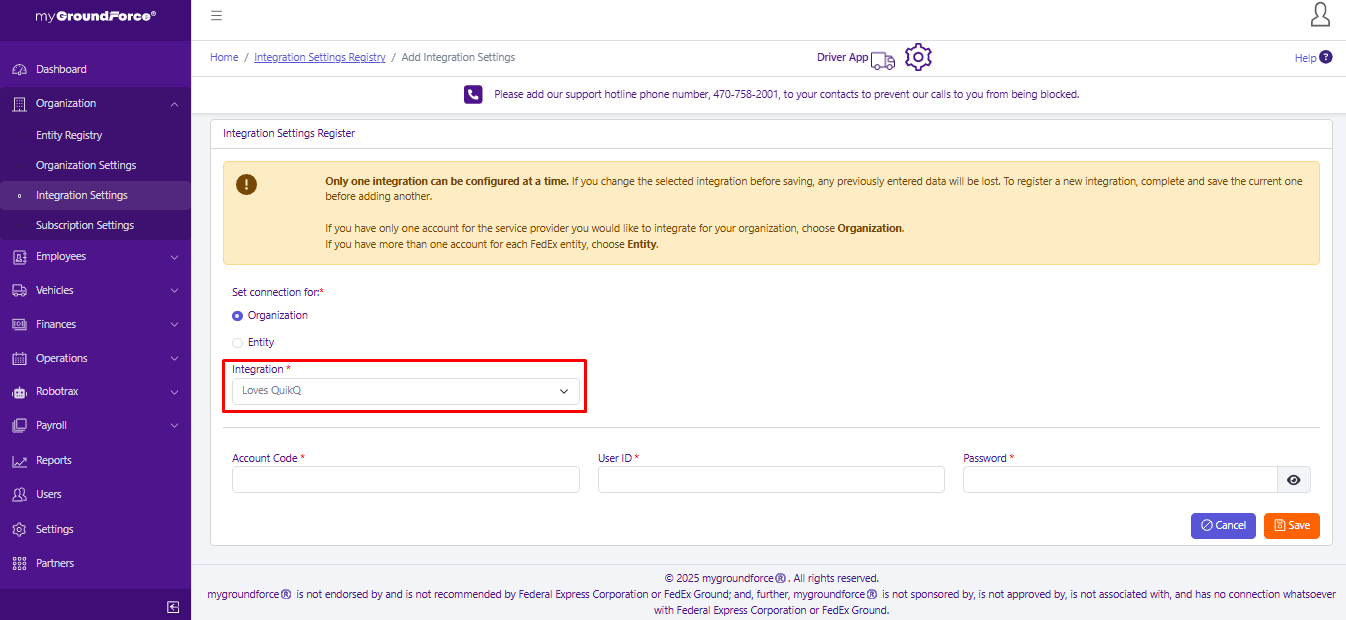Click the support hotline phone icon
The width and height of the screenshot is (1346, 620).
pyautogui.click(x=473, y=94)
